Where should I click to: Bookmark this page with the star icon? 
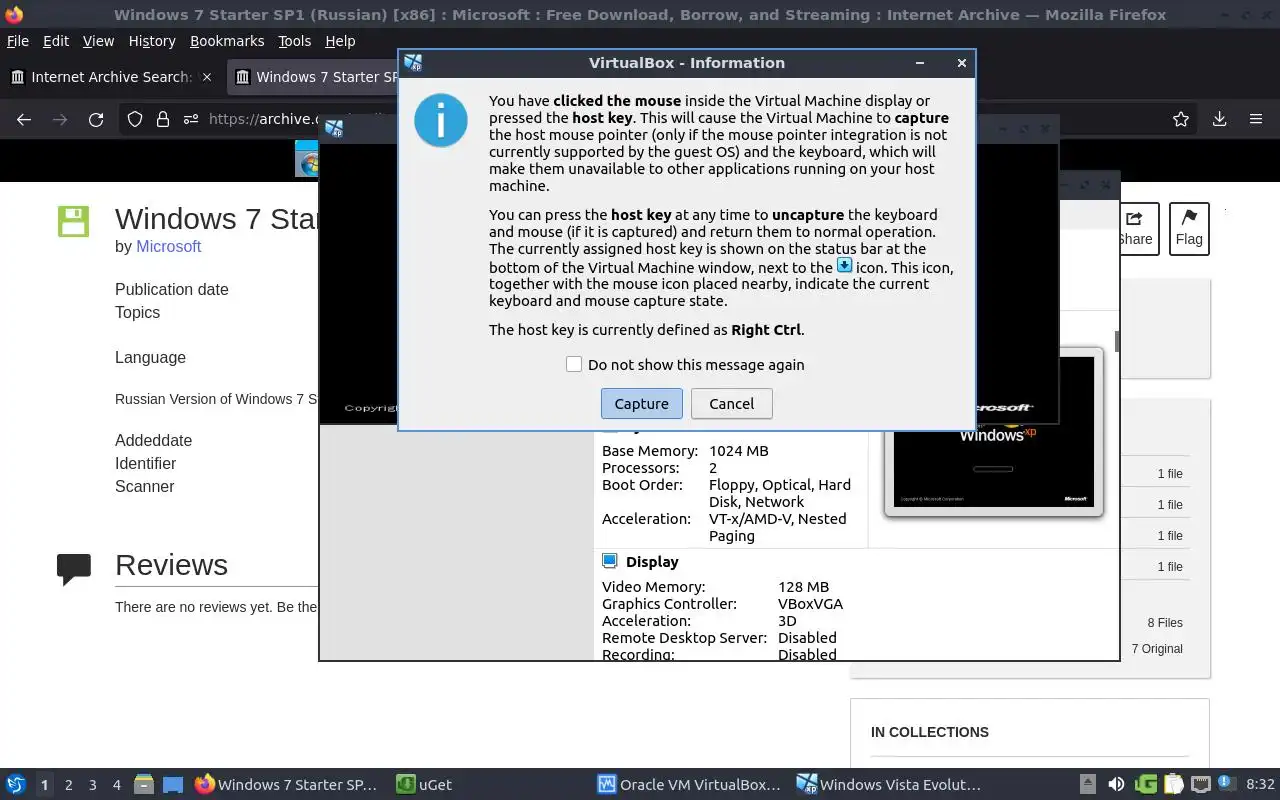(1181, 119)
